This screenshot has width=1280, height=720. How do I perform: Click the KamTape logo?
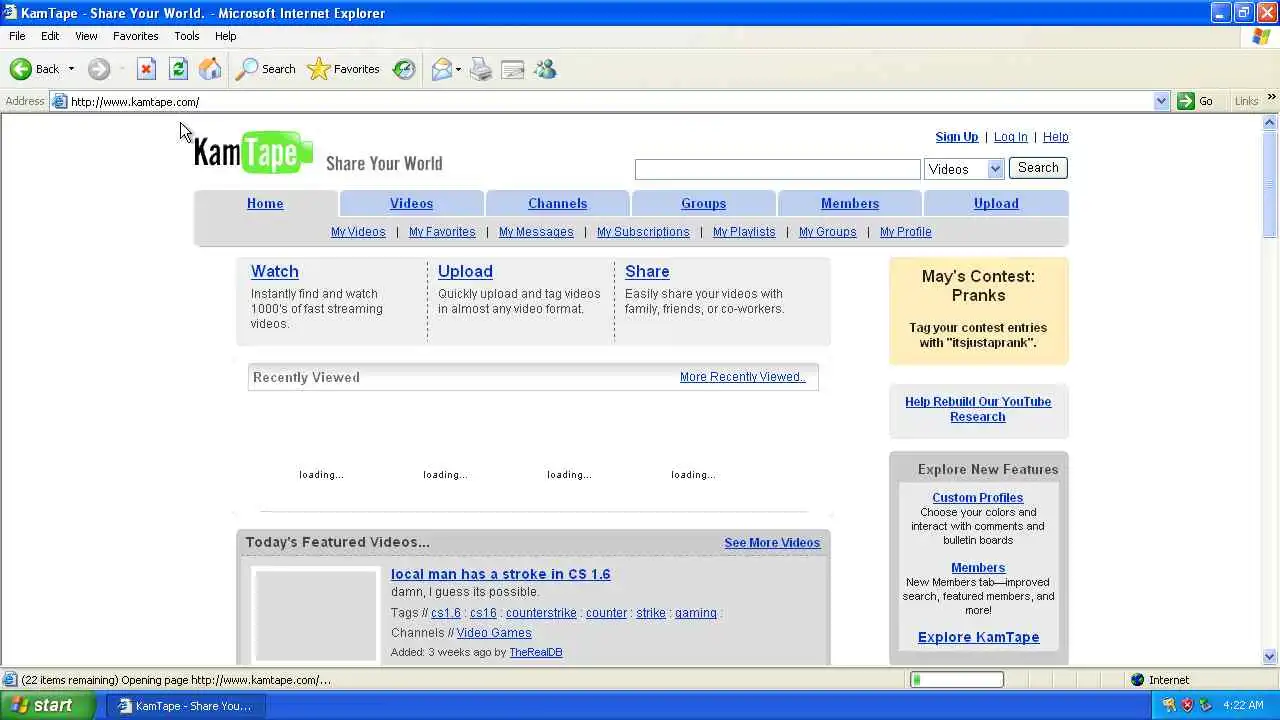[x=253, y=151]
